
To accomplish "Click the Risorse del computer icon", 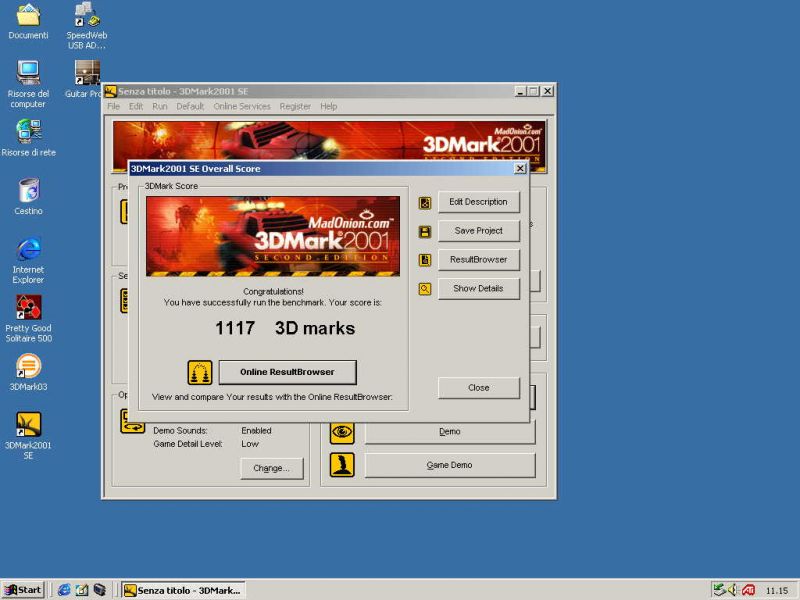I will (28, 84).
